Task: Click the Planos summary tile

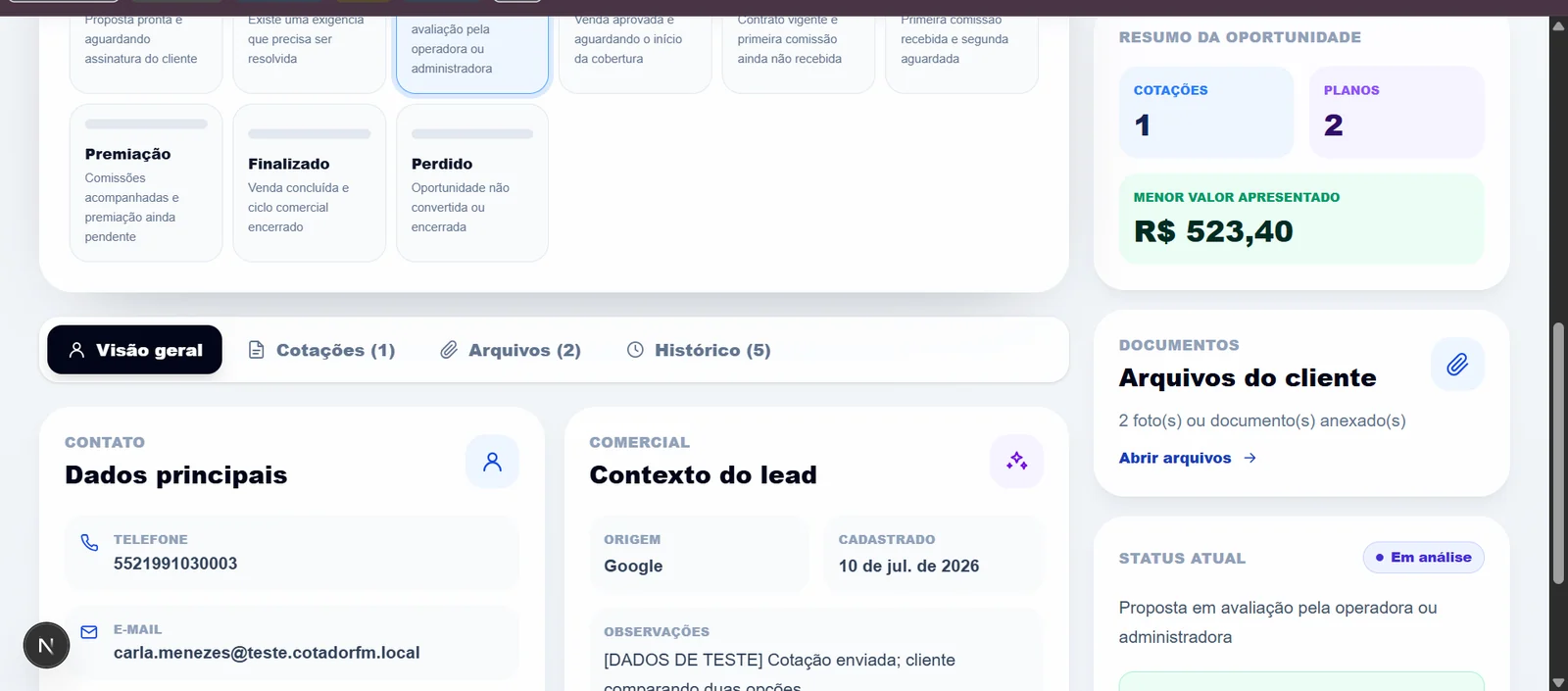Action: pyautogui.click(x=1396, y=112)
